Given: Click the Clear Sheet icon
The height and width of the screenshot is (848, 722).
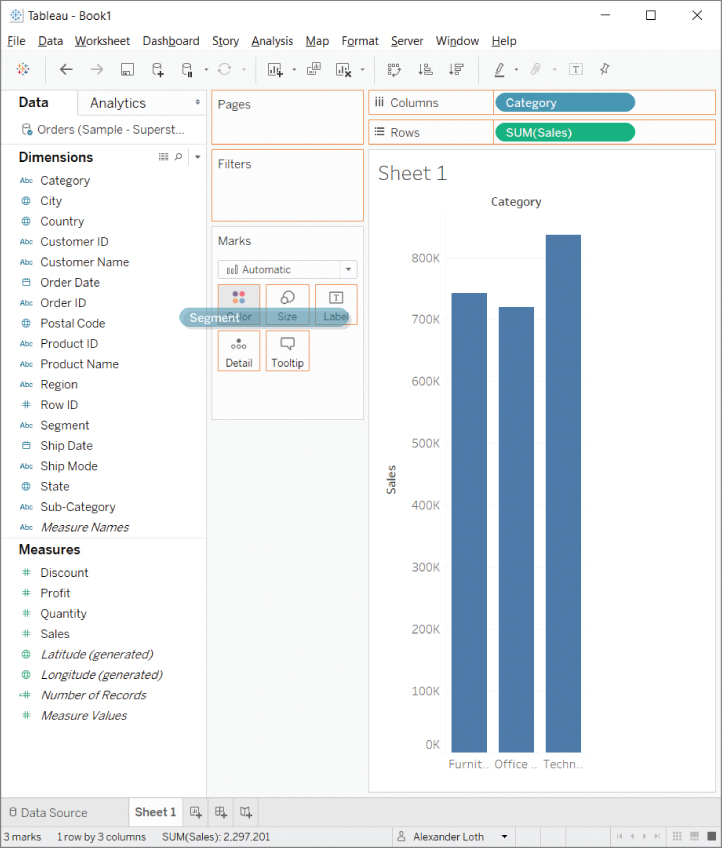Looking at the screenshot, I should [x=343, y=69].
